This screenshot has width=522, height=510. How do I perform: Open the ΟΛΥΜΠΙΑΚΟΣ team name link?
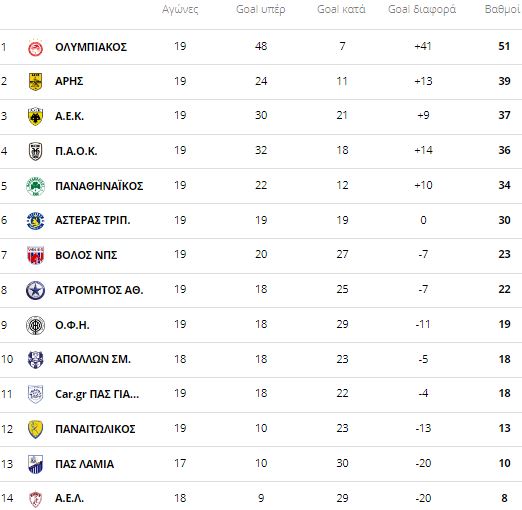pos(91,47)
